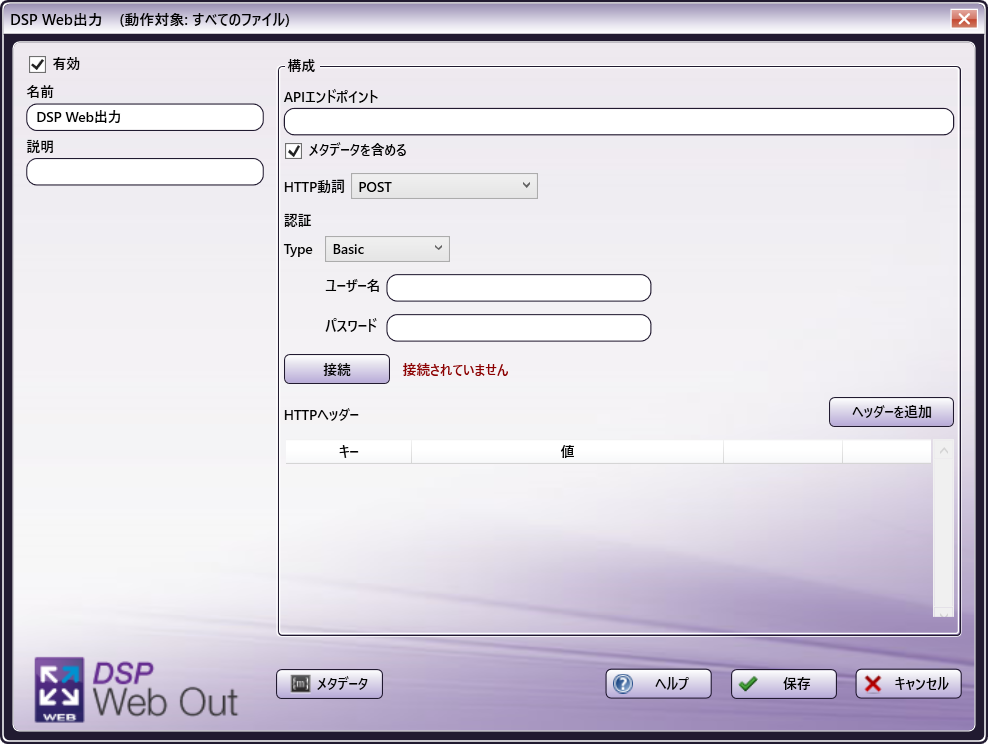Click the 値 column header
Image resolution: width=988 pixels, height=744 pixels.
pos(567,452)
